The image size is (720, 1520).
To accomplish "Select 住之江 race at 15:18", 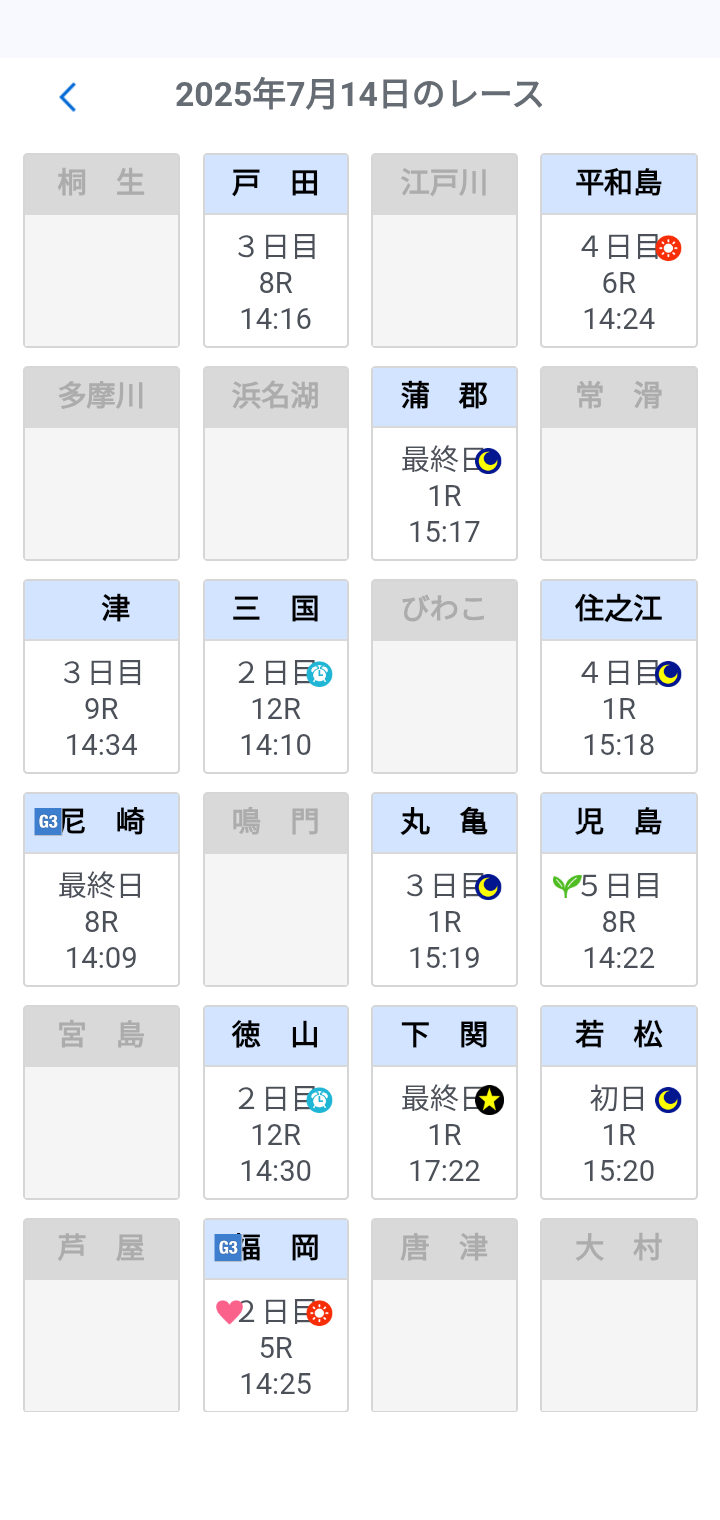I will point(619,710).
